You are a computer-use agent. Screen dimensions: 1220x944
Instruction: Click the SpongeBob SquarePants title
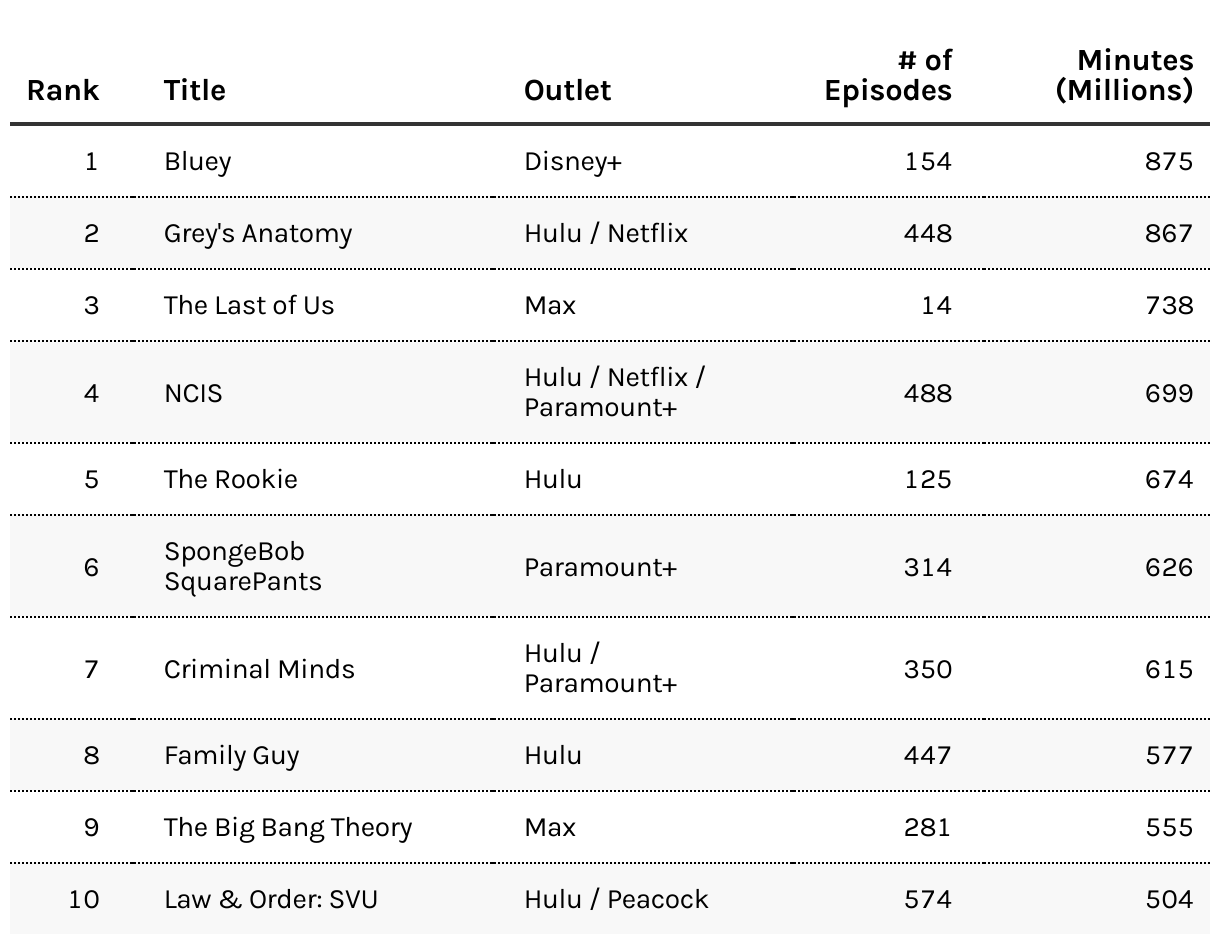click(243, 567)
